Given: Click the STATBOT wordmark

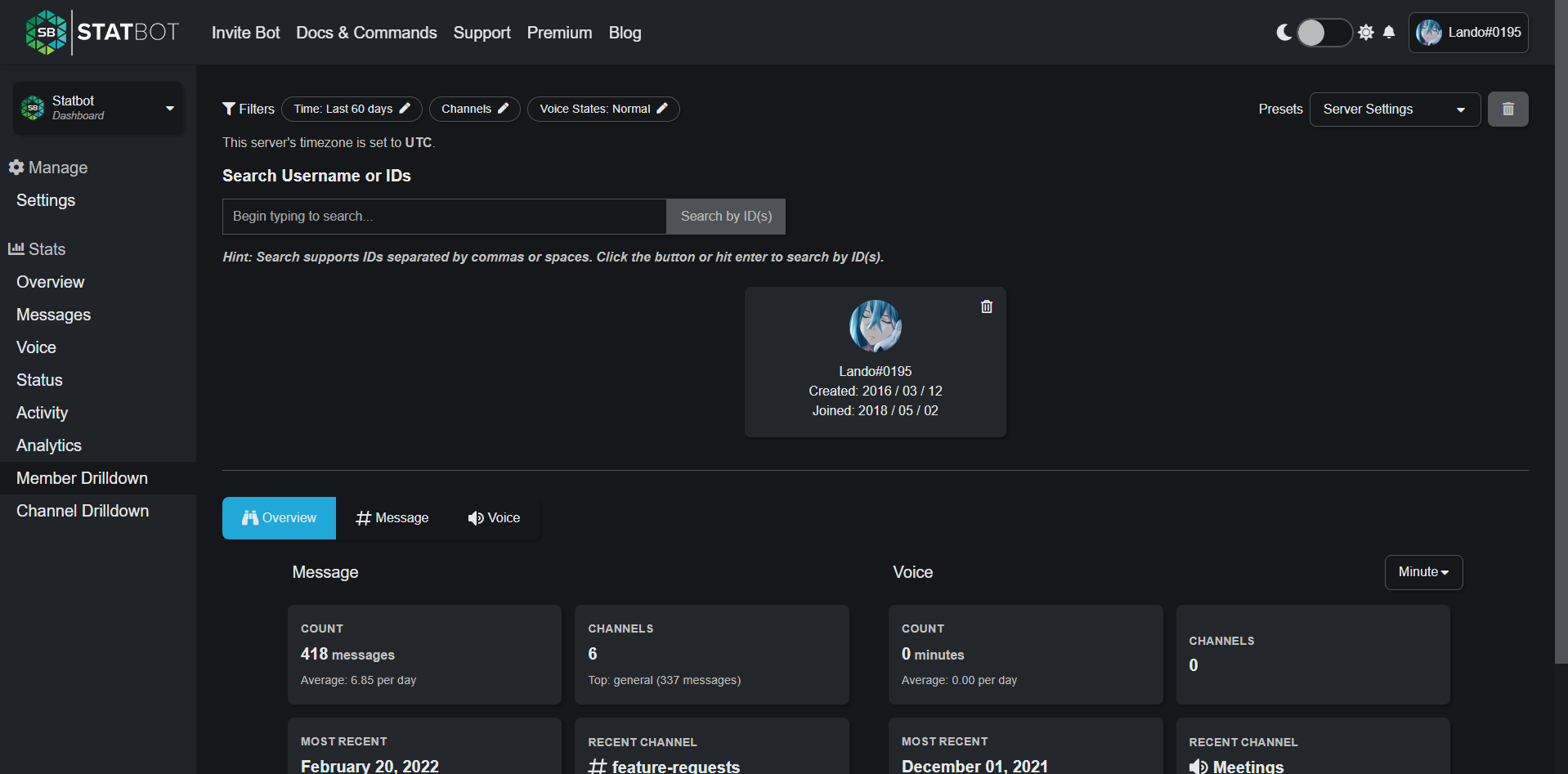Looking at the screenshot, I should [x=128, y=33].
